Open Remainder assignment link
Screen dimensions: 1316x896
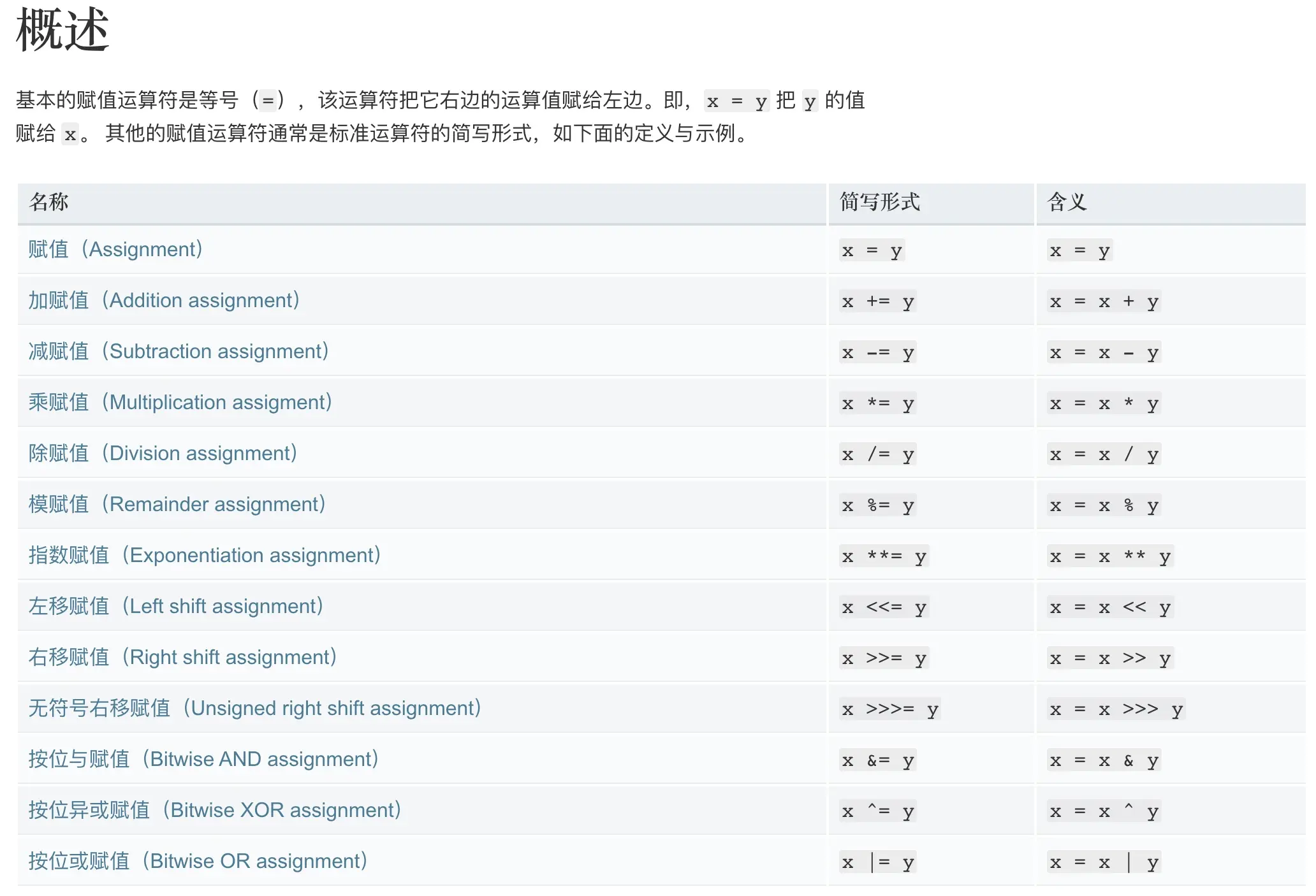click(177, 504)
